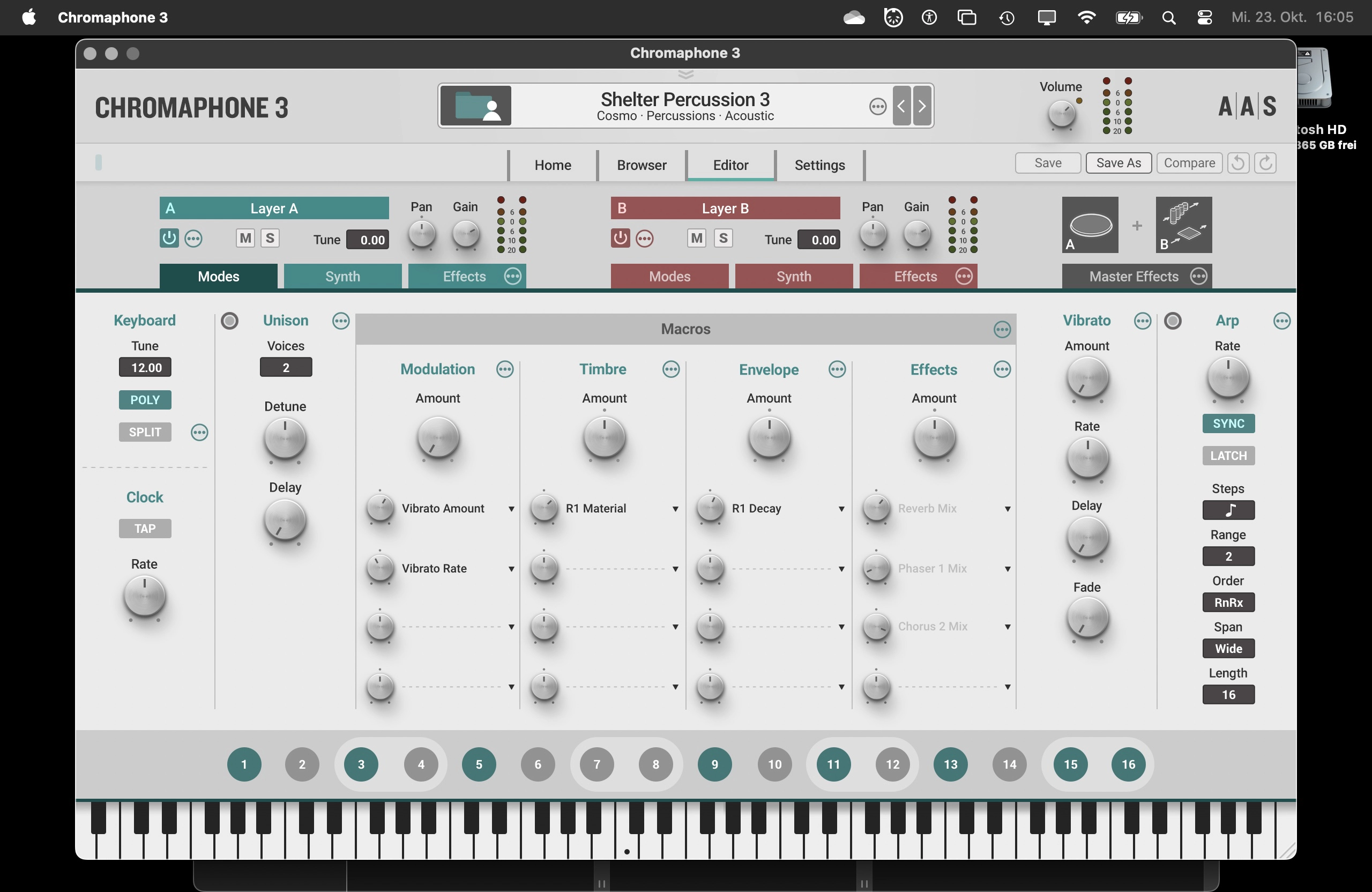Click the undo arrow icon
The width and height of the screenshot is (1372, 892).
click(x=1237, y=163)
